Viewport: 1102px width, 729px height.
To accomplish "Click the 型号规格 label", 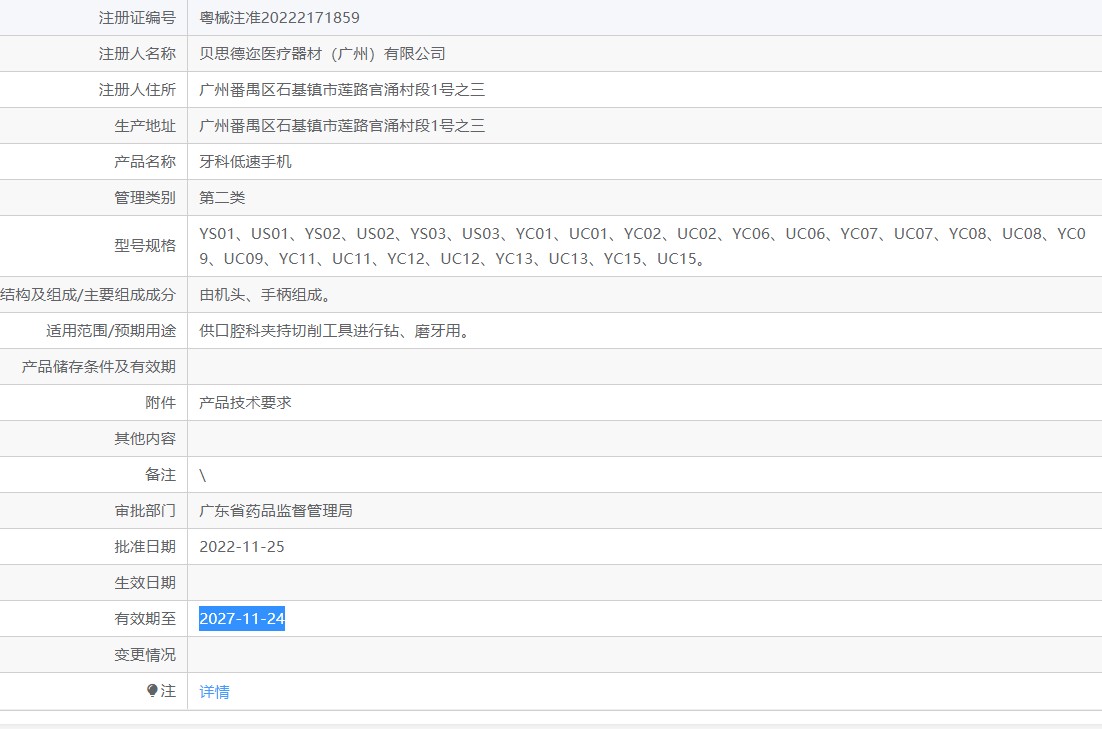I will coord(145,245).
